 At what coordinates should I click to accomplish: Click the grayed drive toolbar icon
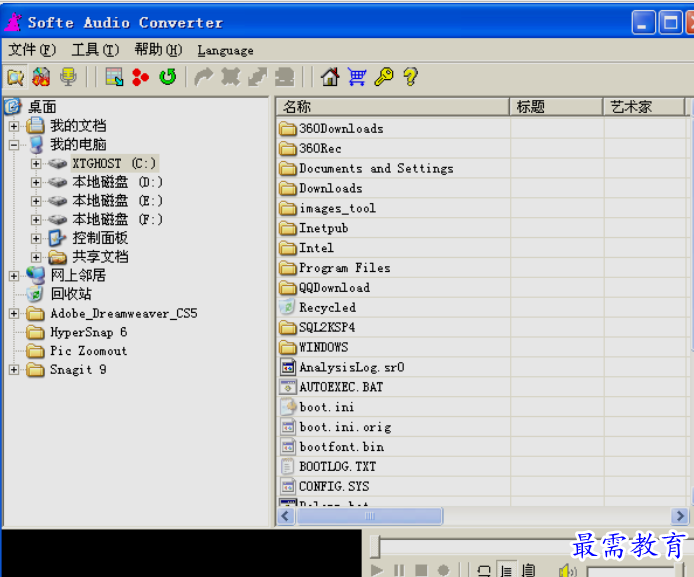(x=285, y=77)
